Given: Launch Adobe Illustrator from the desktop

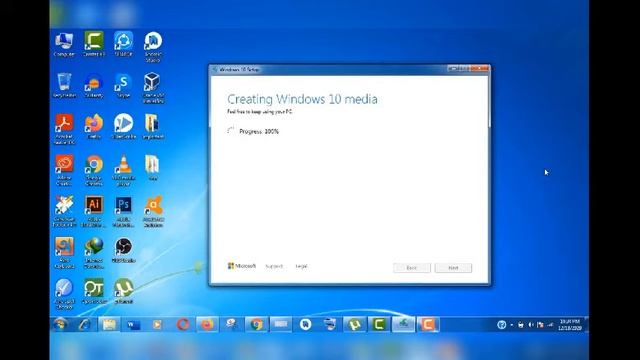Looking at the screenshot, I should (94, 211).
